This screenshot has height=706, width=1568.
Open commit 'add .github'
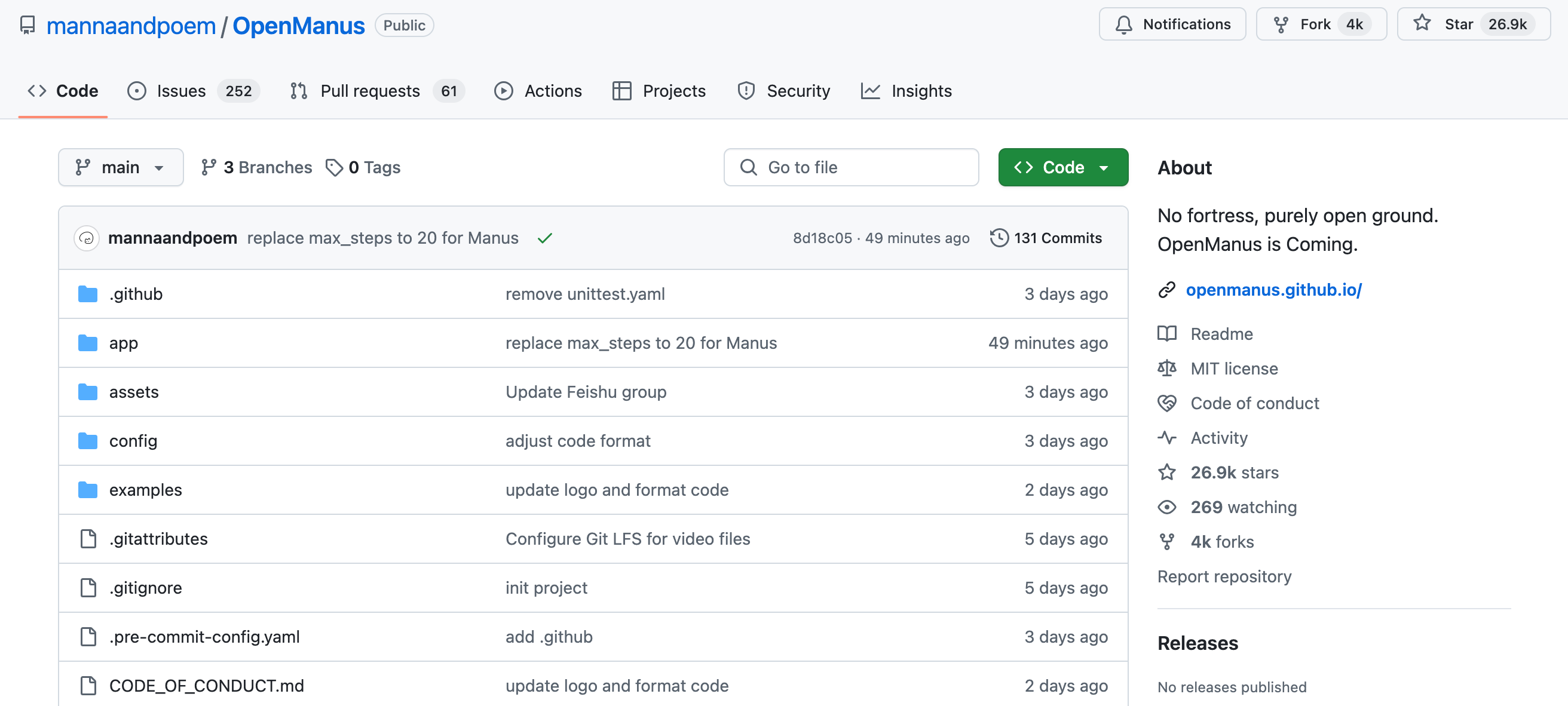(x=549, y=637)
